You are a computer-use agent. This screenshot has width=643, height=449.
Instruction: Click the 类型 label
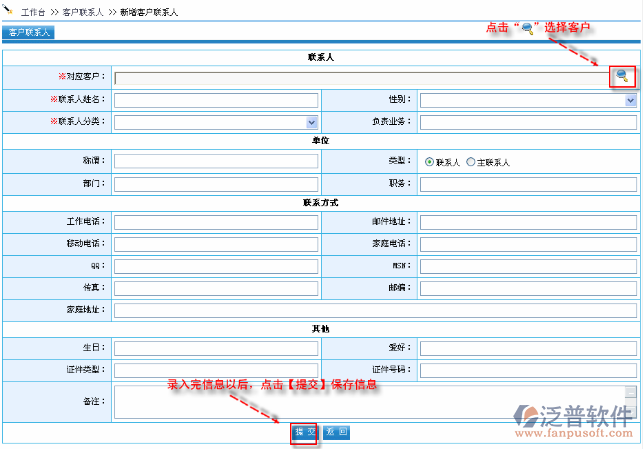coord(400,161)
